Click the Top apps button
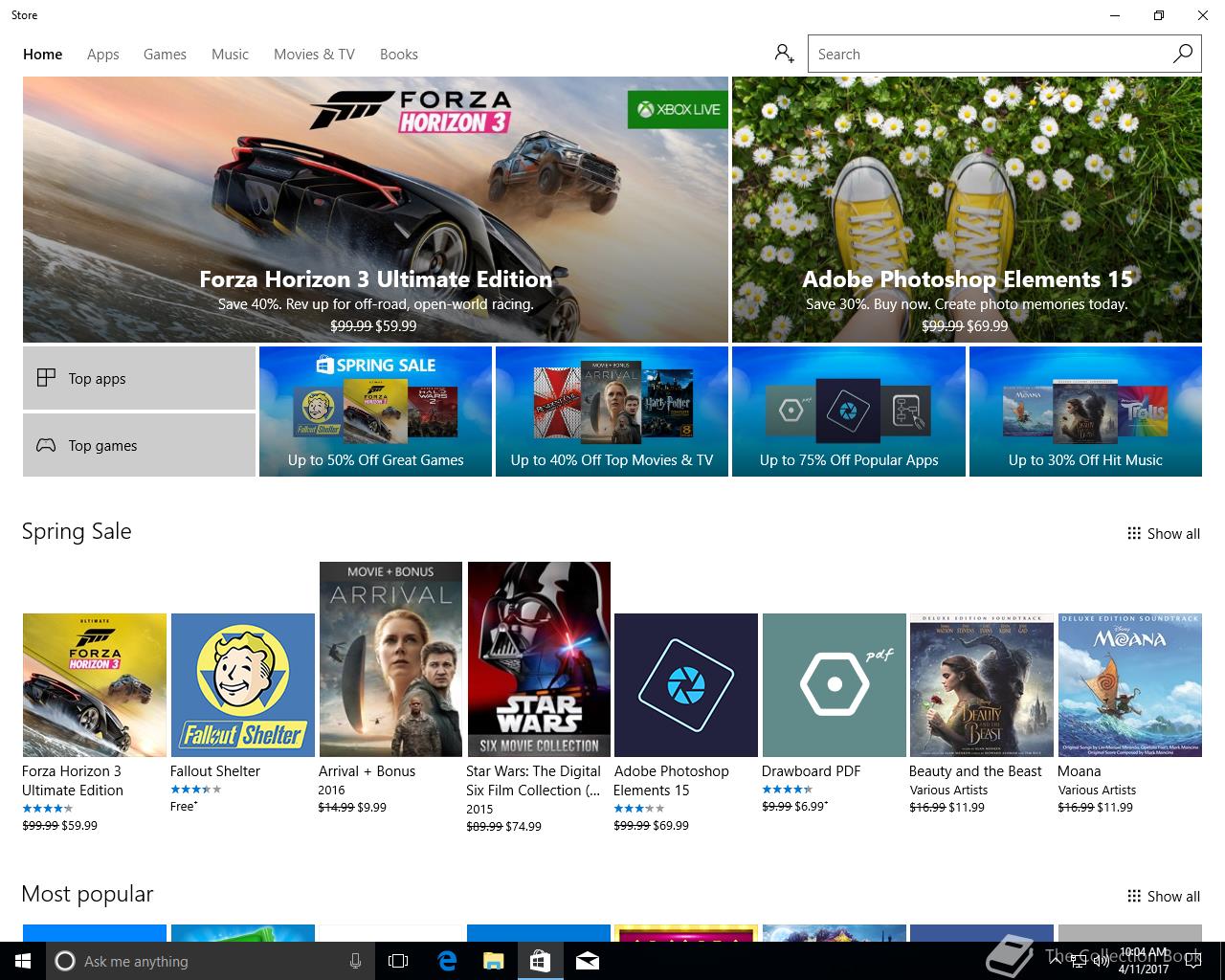 click(x=139, y=378)
